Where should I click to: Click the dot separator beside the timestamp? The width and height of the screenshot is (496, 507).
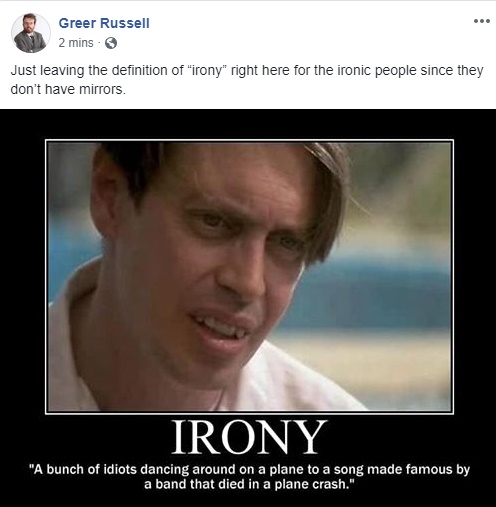click(99, 43)
